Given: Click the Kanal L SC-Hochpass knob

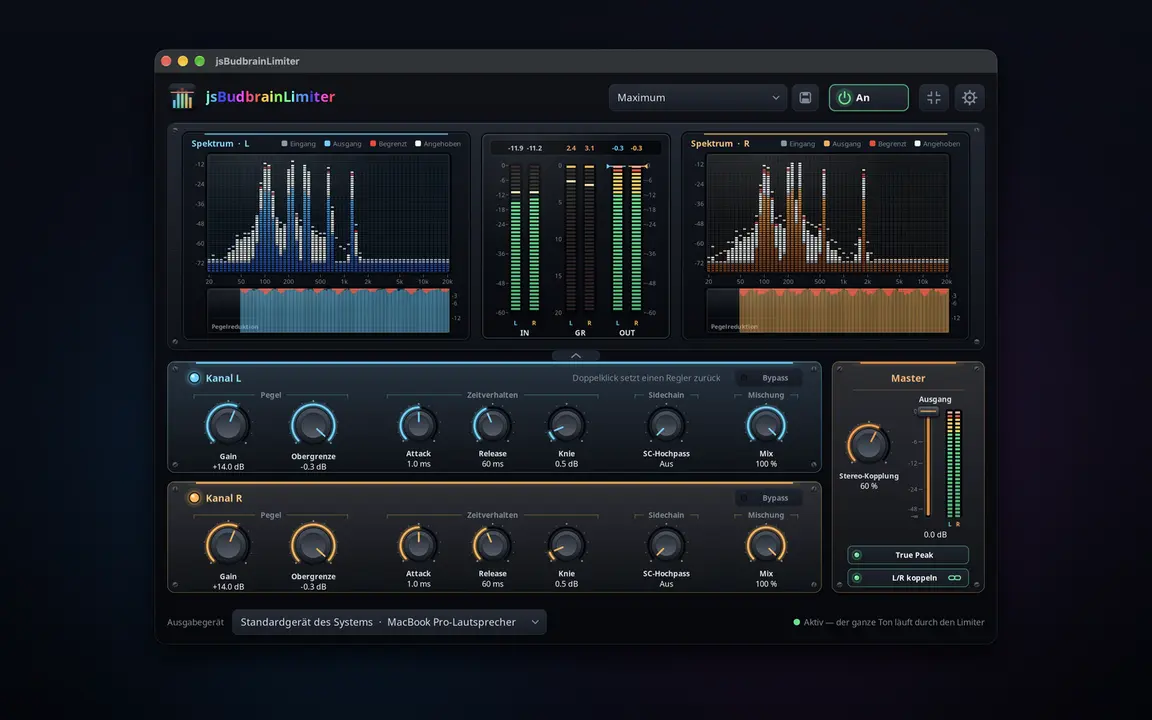Looking at the screenshot, I should pos(666,425).
